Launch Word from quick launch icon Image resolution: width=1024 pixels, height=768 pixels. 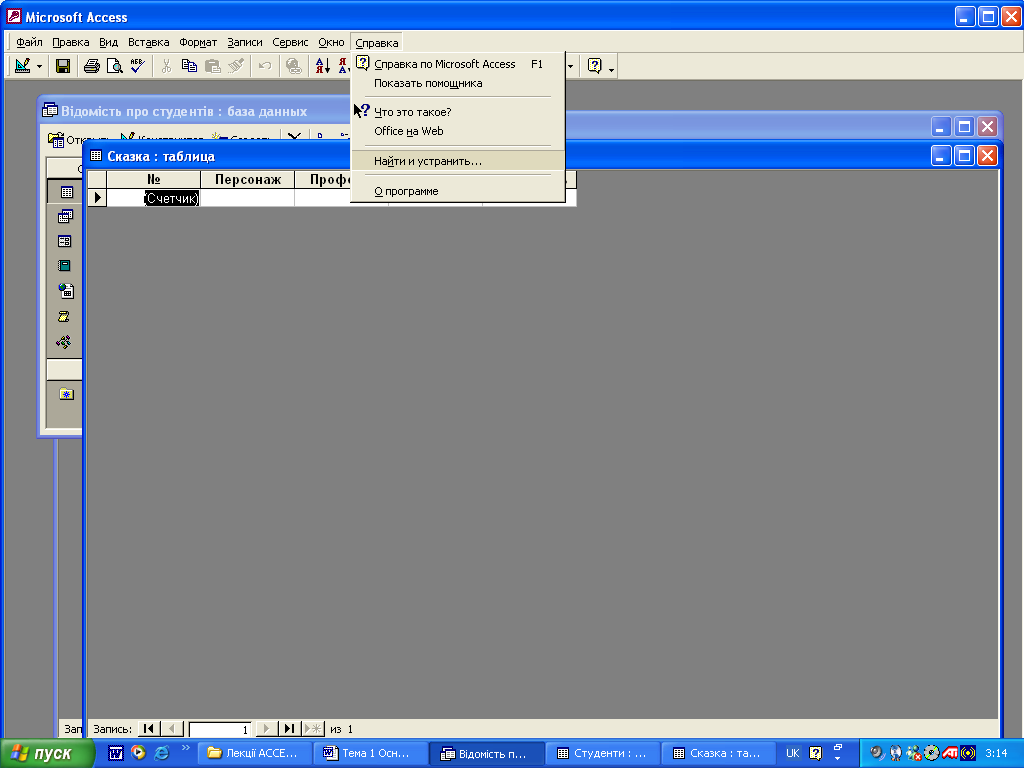pyautogui.click(x=116, y=753)
